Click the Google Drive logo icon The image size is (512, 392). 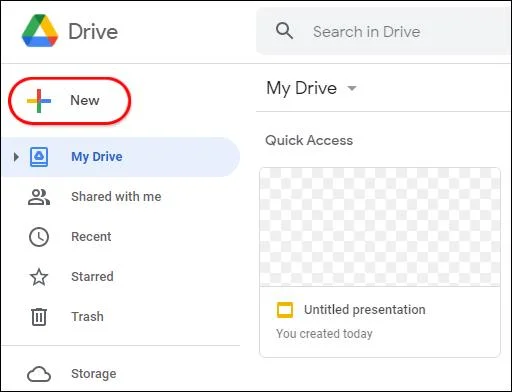click(x=40, y=31)
